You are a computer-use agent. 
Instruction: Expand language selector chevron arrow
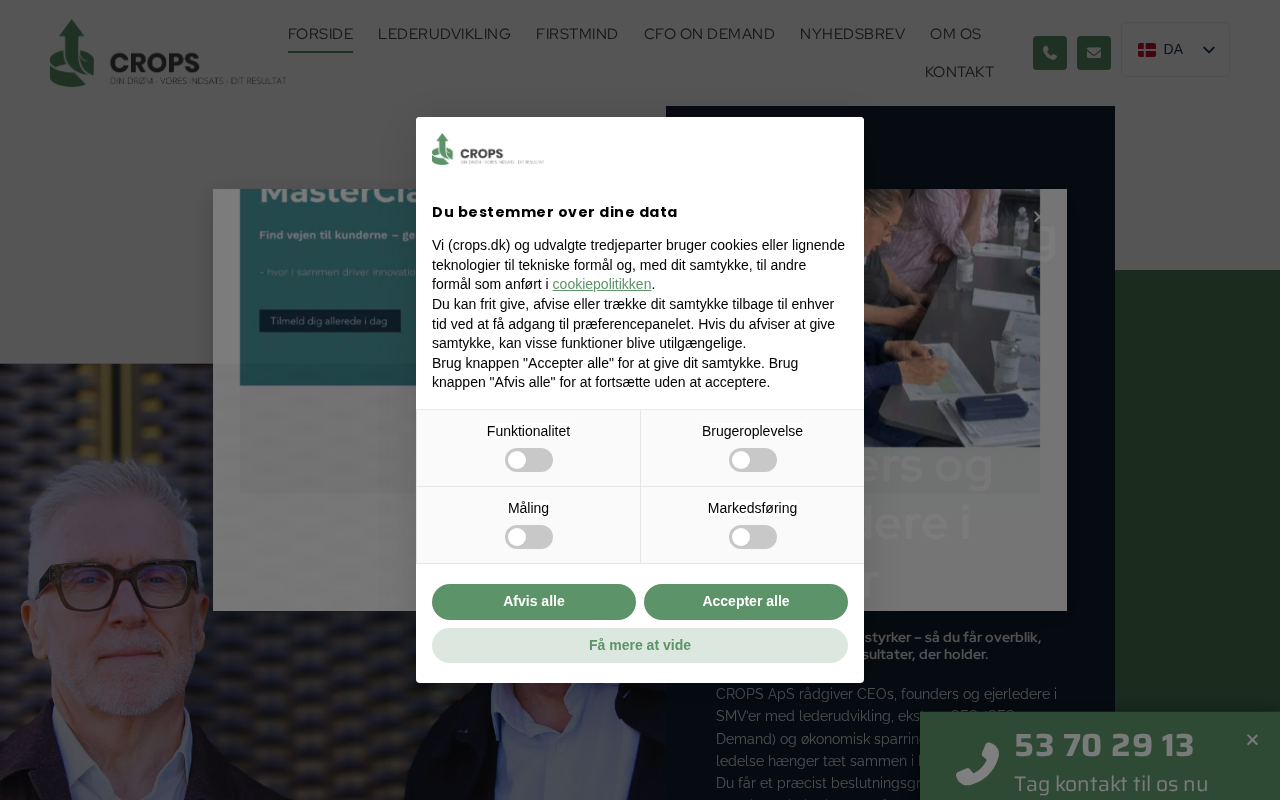1208,50
